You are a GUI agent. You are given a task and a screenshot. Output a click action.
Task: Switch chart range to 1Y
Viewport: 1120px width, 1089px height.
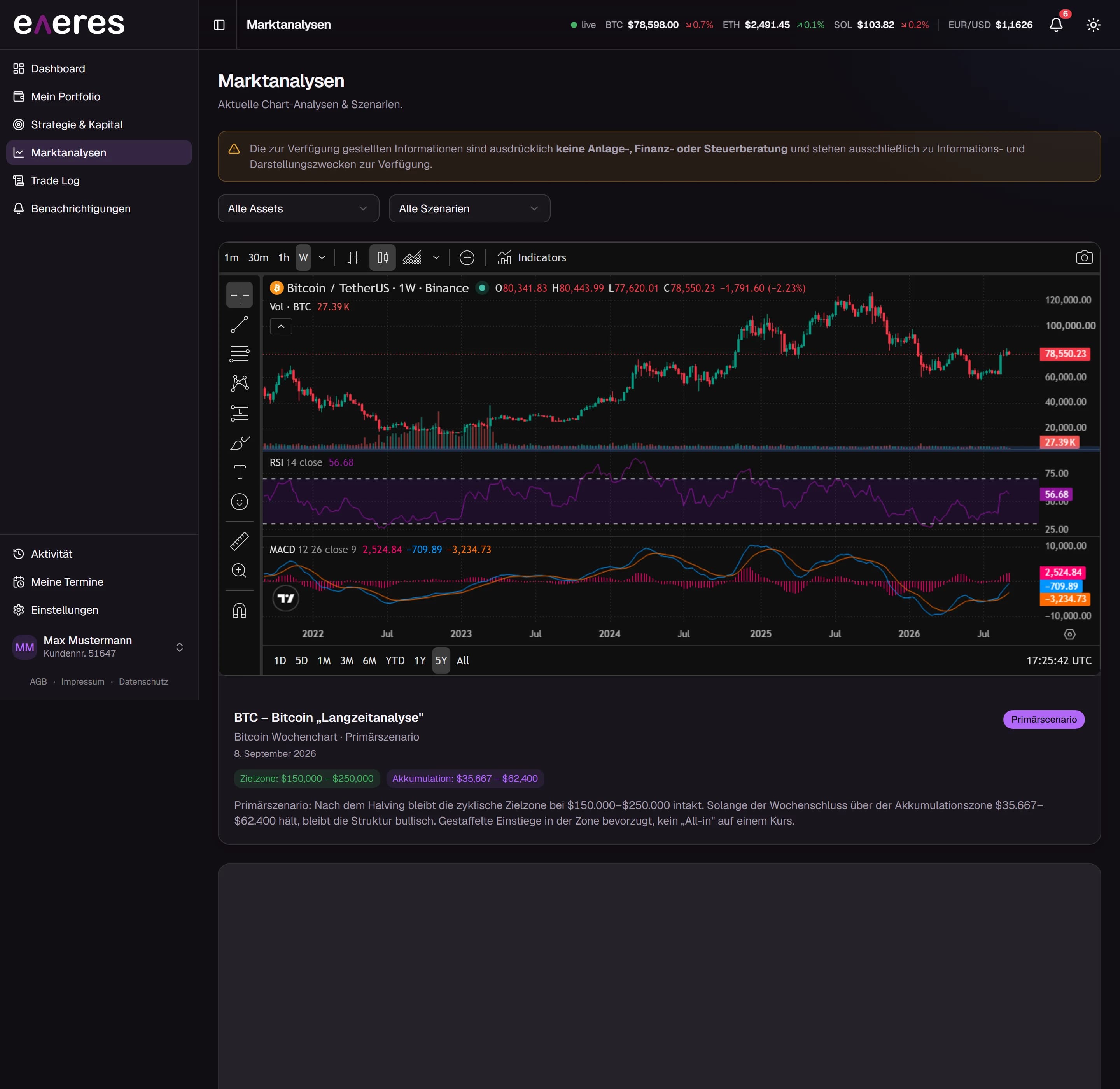pos(420,661)
